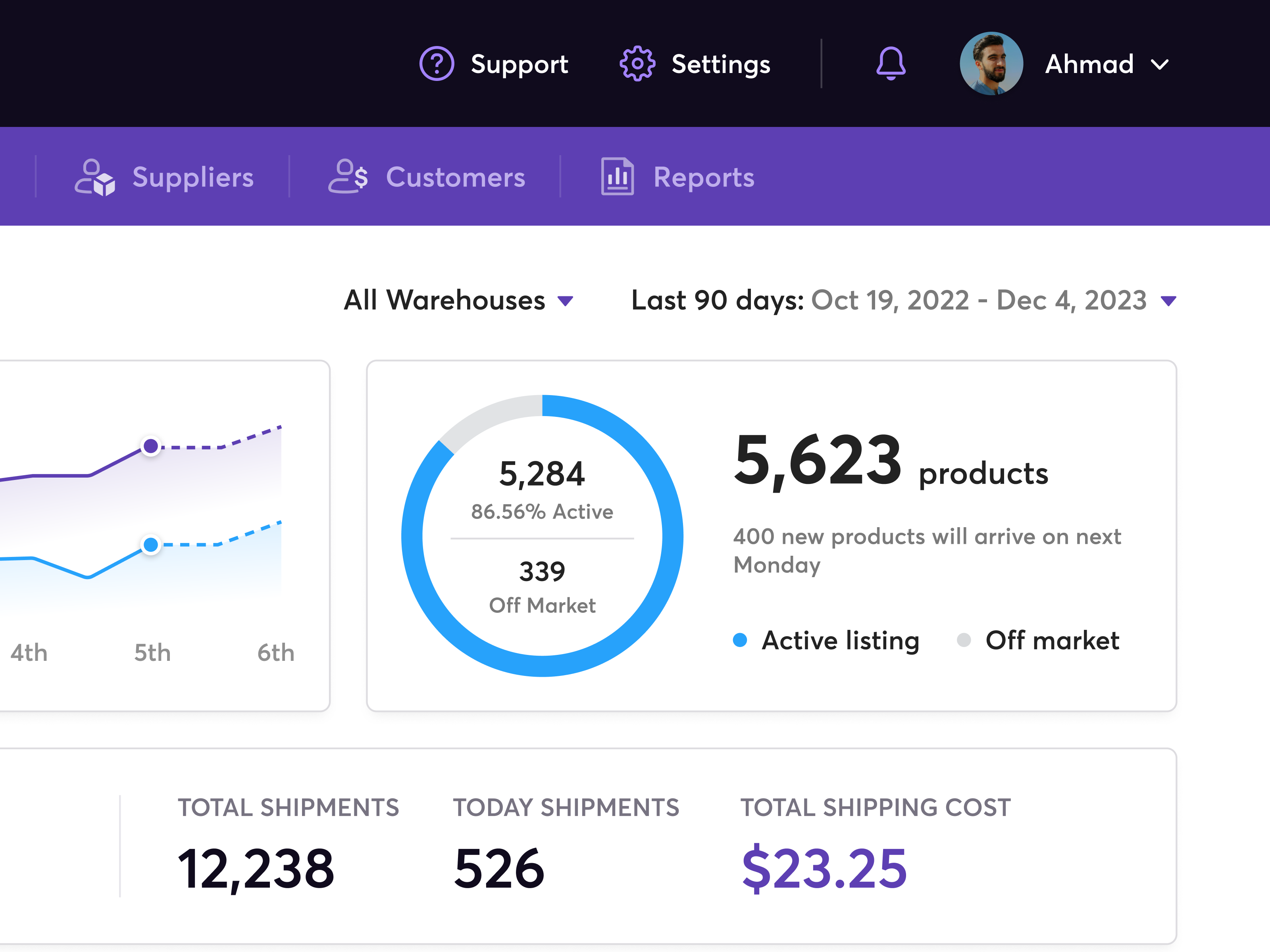The image size is (1270, 952).
Task: Click Ahmad's profile avatar picture
Action: (x=991, y=64)
